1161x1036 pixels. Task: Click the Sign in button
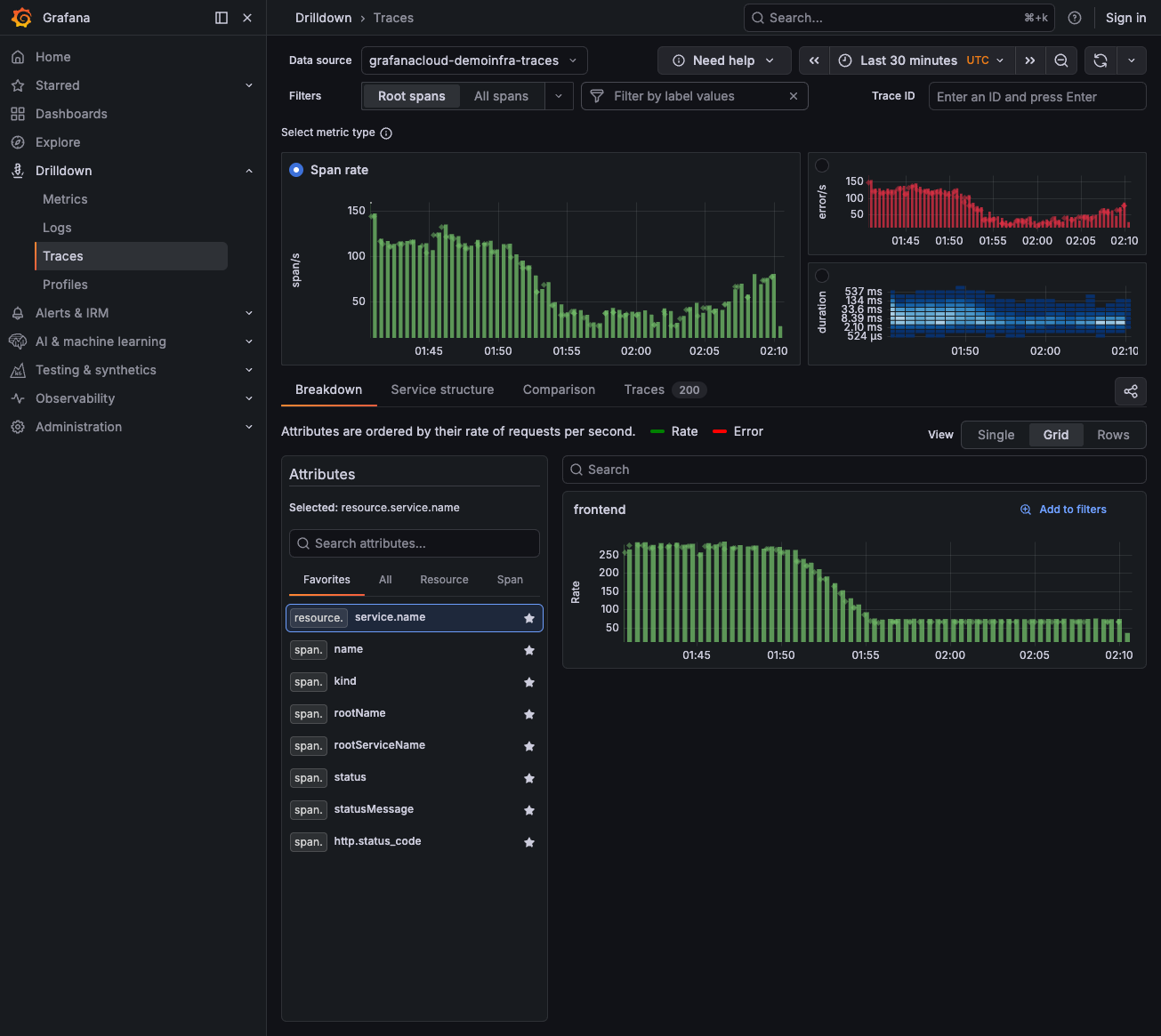click(x=1125, y=18)
